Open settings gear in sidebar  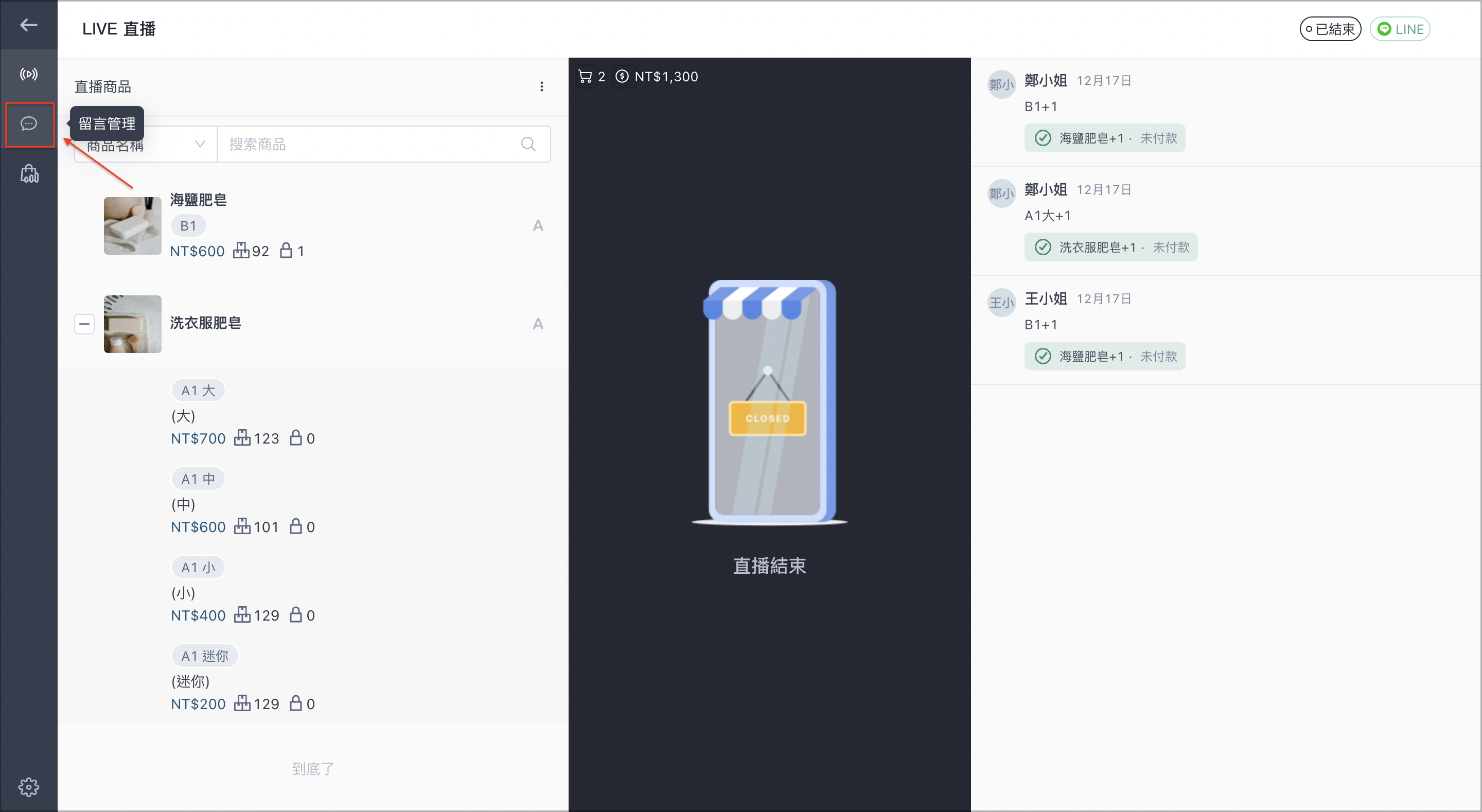click(x=29, y=787)
